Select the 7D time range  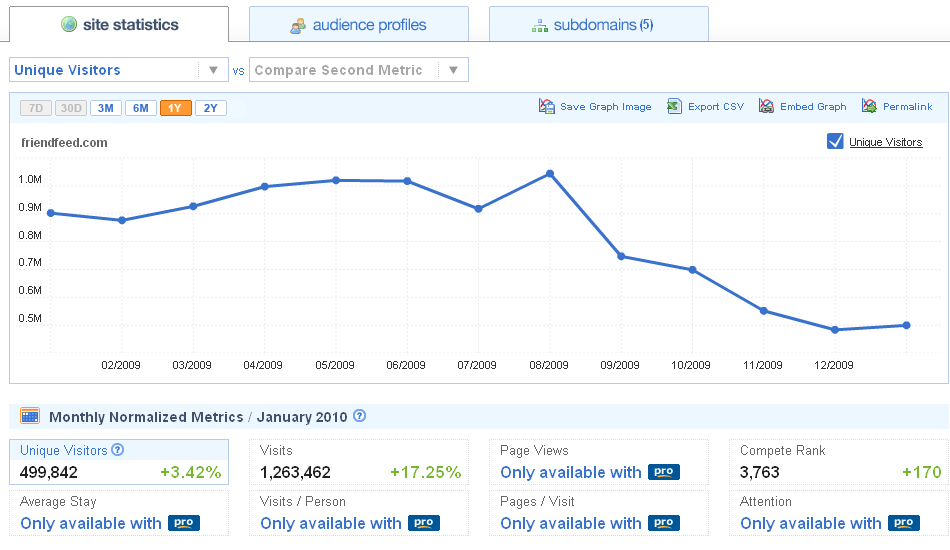36,108
